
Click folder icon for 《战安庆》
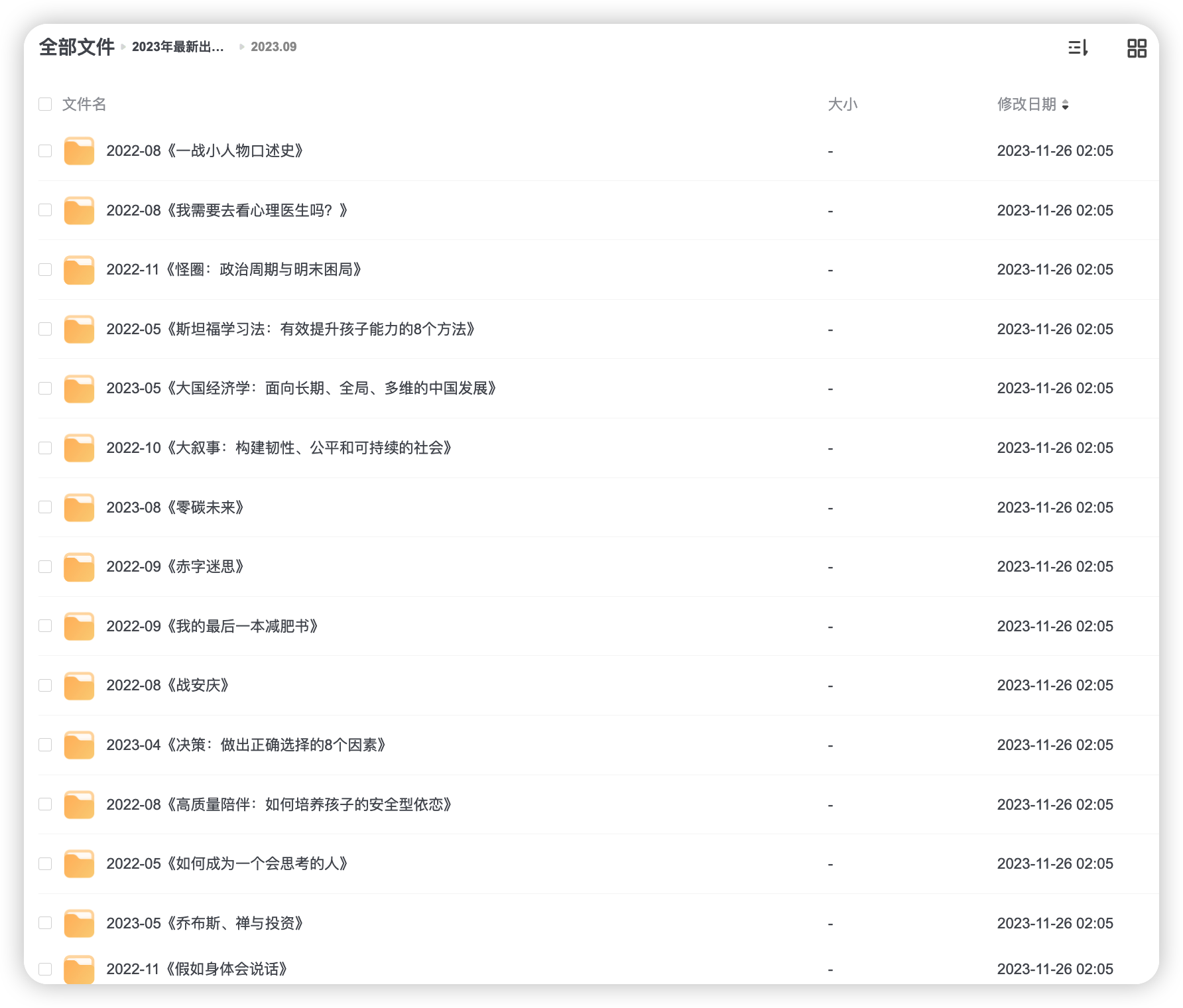(x=79, y=685)
